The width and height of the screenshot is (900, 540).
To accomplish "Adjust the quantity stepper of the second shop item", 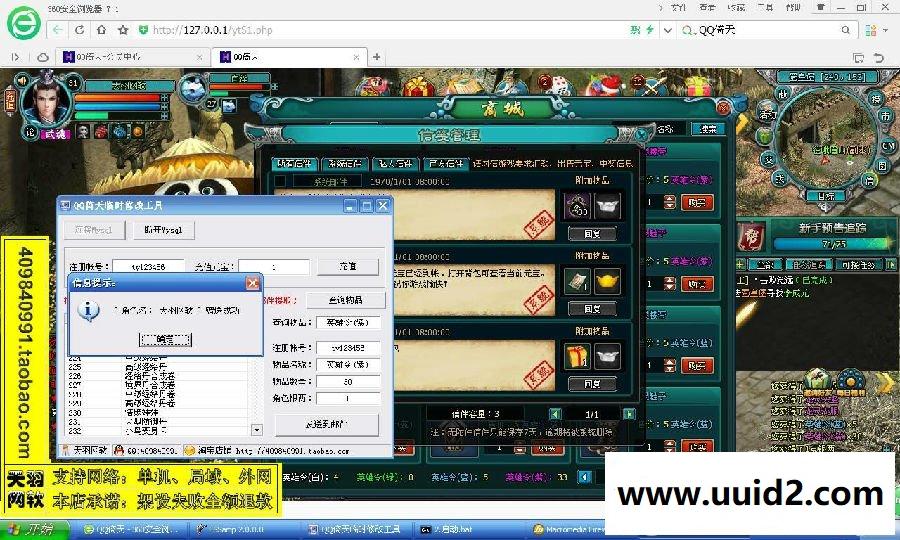I will (x=669, y=283).
